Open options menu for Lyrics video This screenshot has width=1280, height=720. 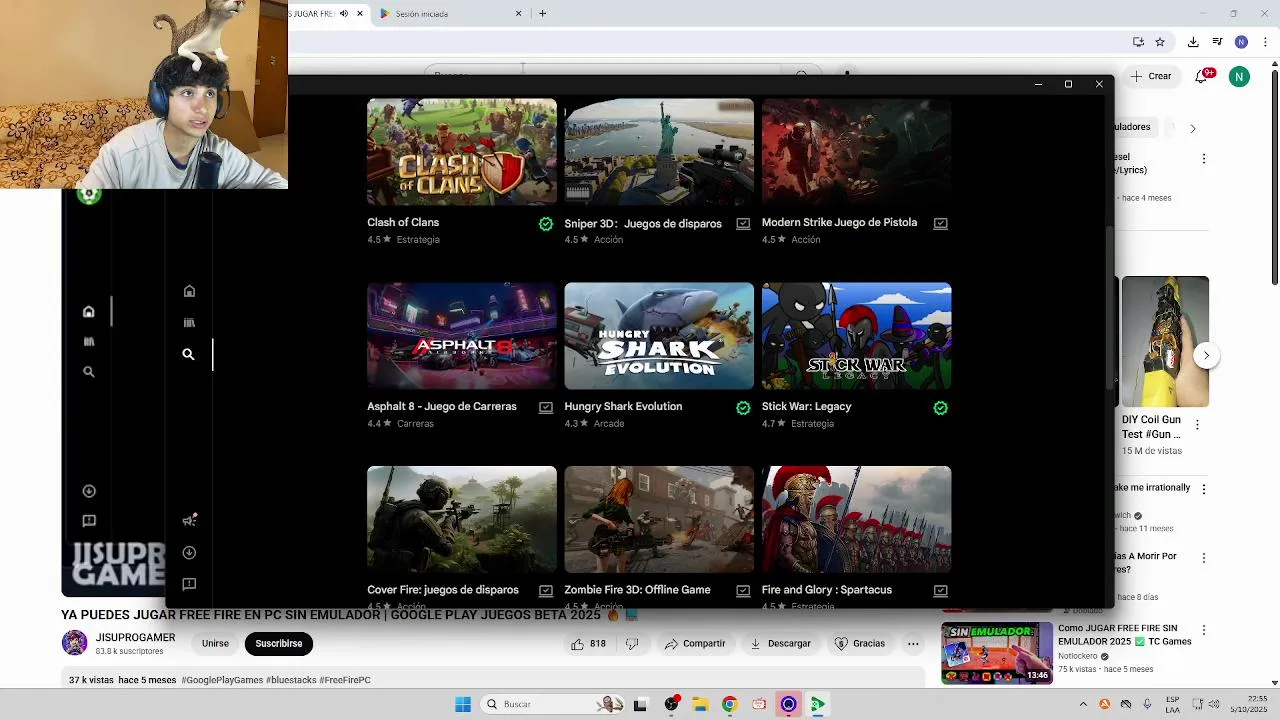pyautogui.click(x=1204, y=159)
